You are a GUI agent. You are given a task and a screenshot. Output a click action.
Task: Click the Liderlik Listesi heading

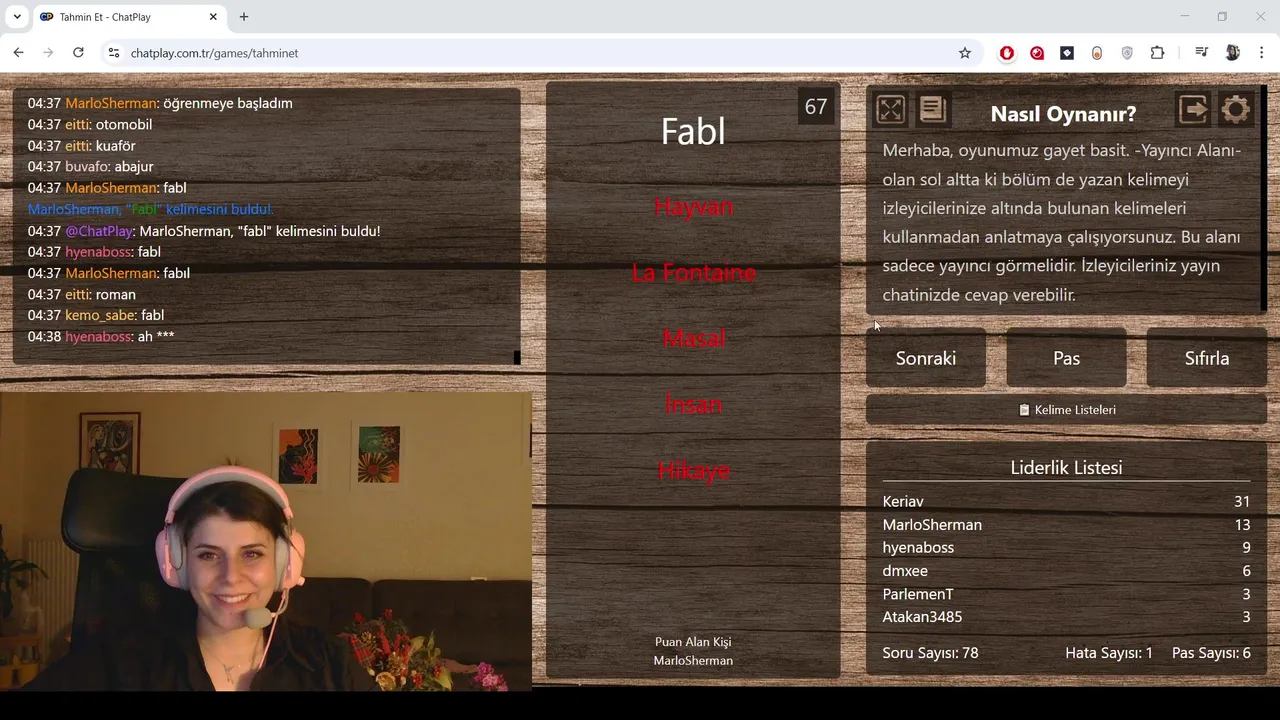[1066, 468]
